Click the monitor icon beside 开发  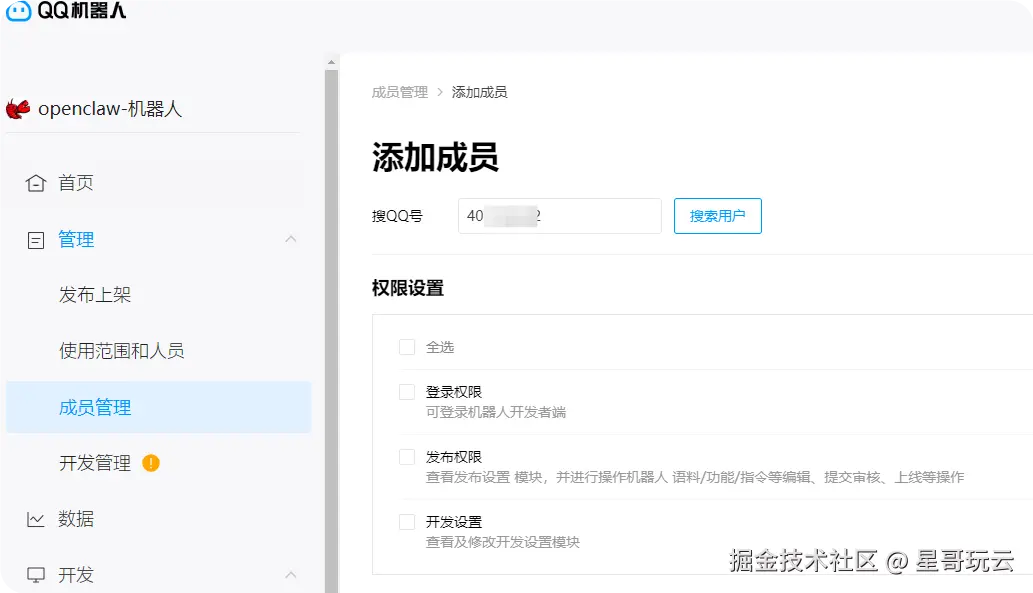(36, 575)
